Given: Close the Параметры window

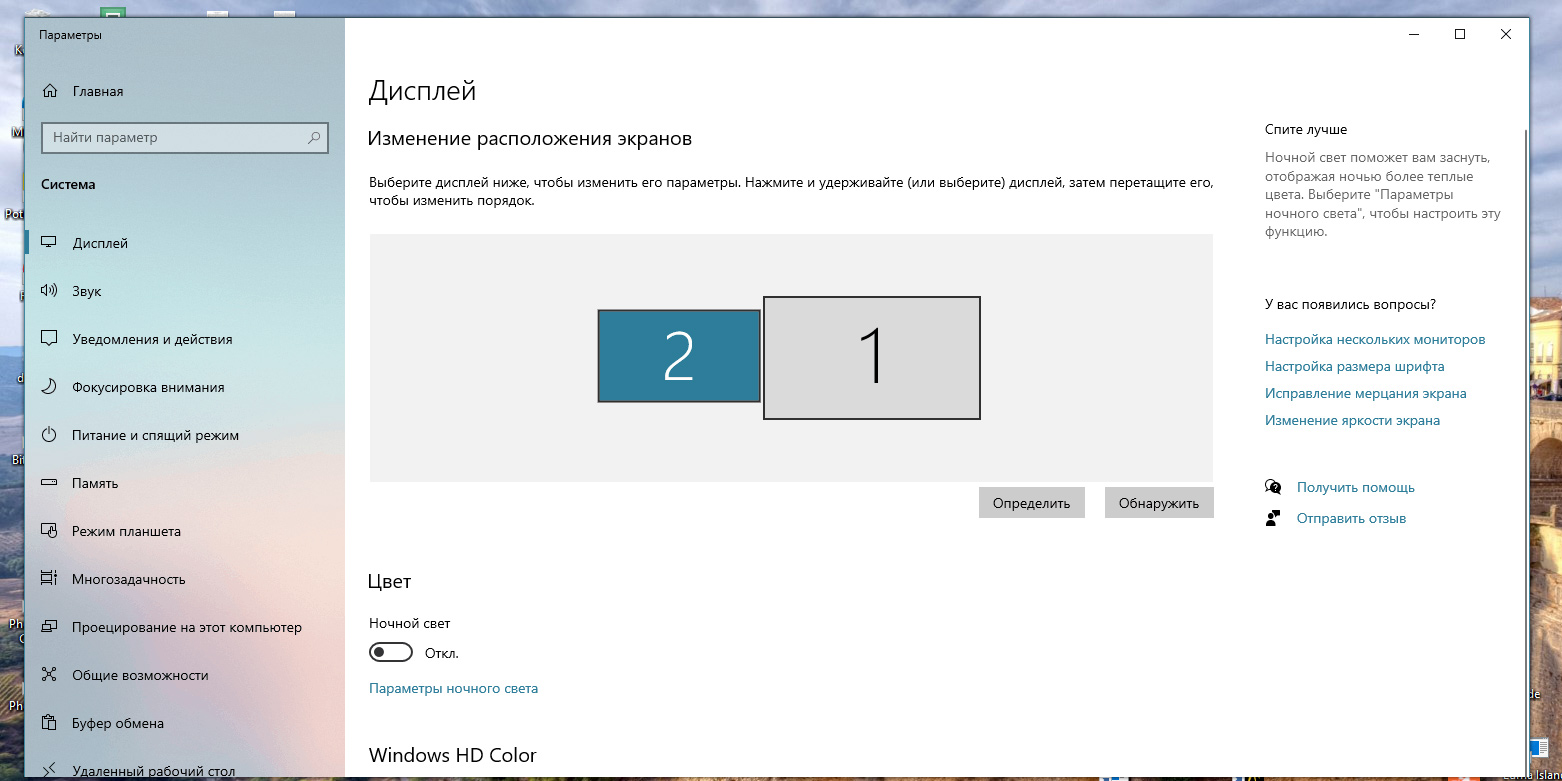Looking at the screenshot, I should click(x=1506, y=34).
